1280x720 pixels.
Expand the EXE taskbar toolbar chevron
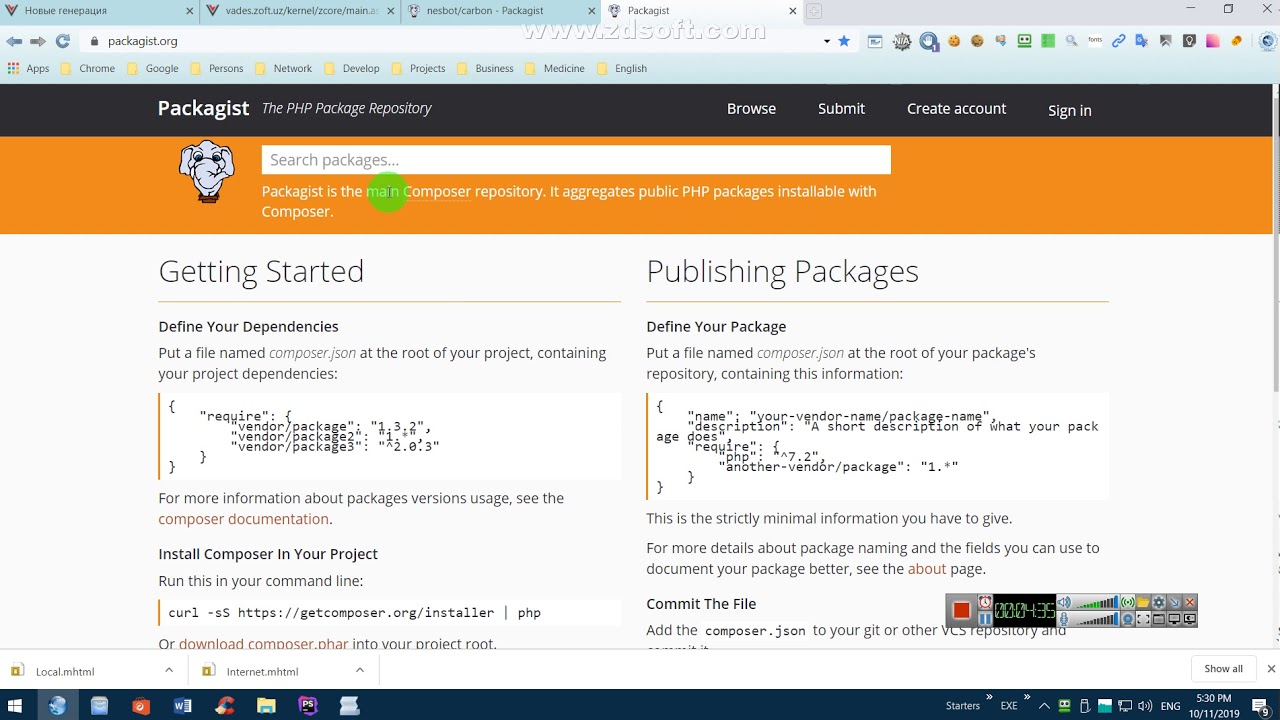tap(1027, 699)
